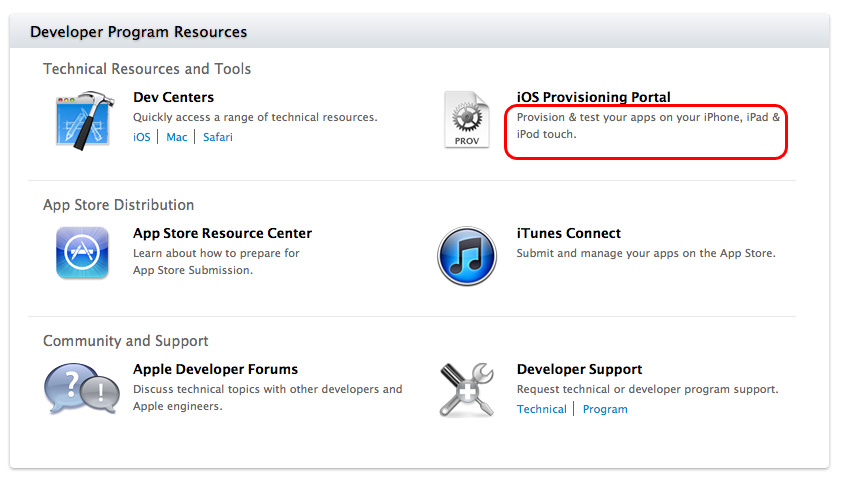
Task: Click the Submit and manage your apps text
Action: [645, 253]
